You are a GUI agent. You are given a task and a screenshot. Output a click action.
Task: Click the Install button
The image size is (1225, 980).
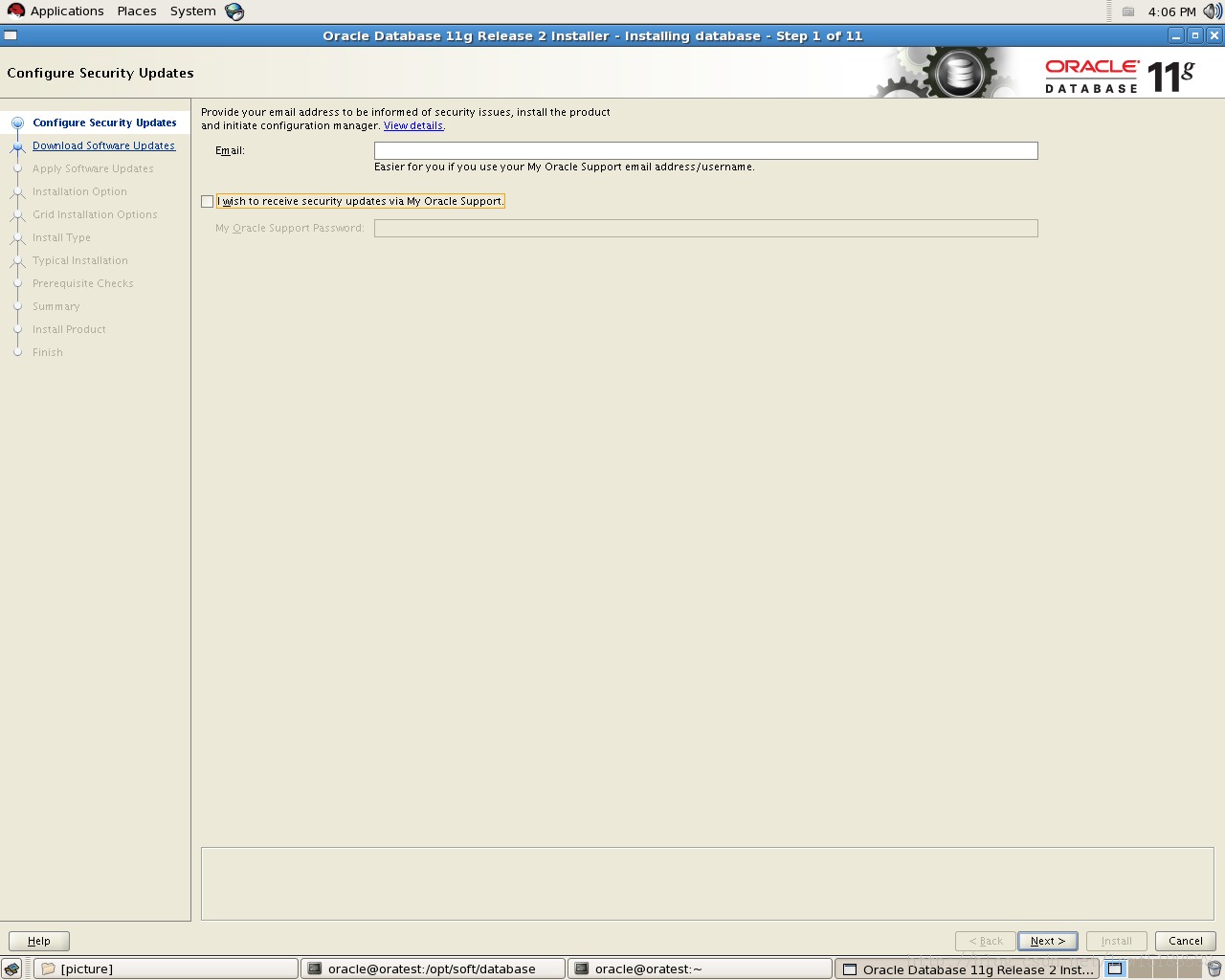[1117, 941]
